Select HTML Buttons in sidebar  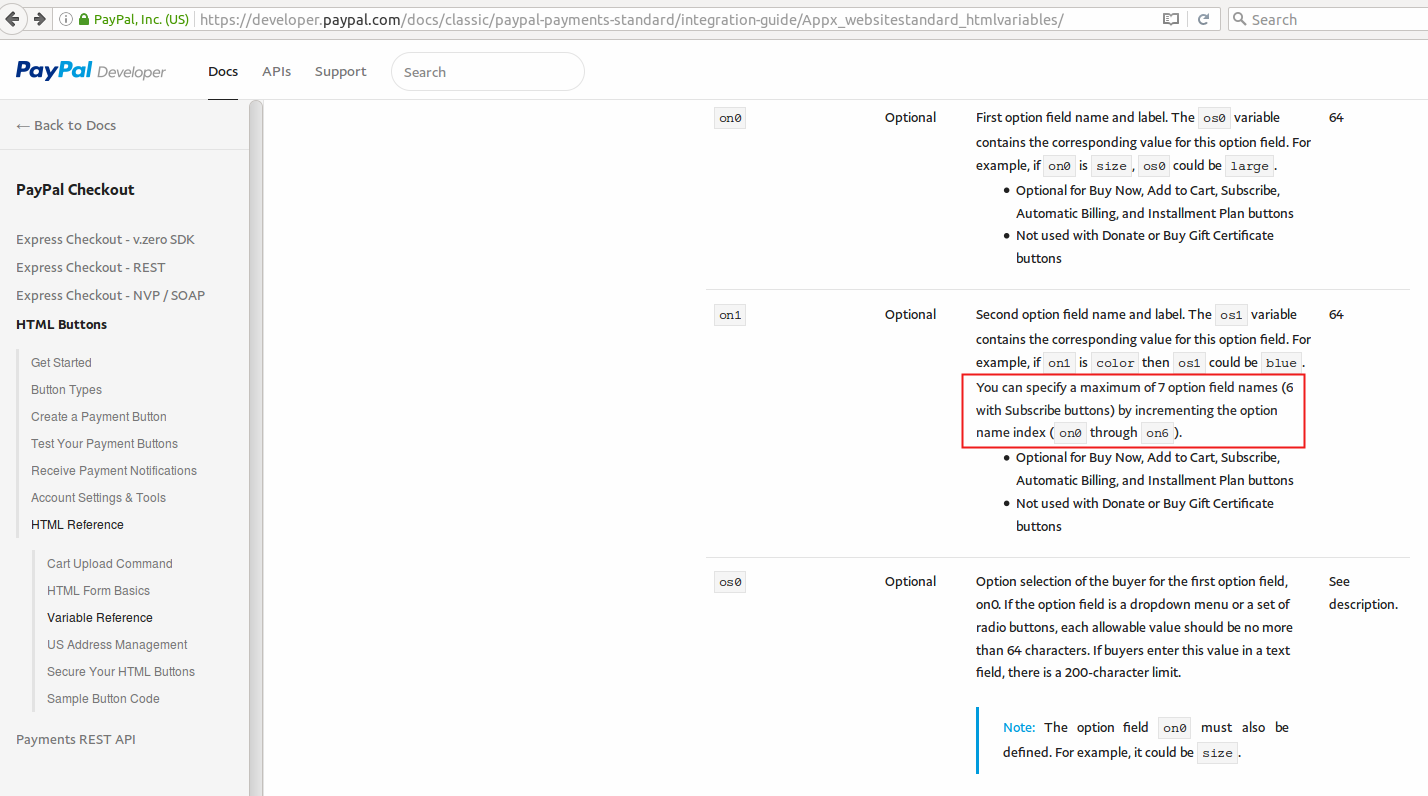tap(62, 324)
